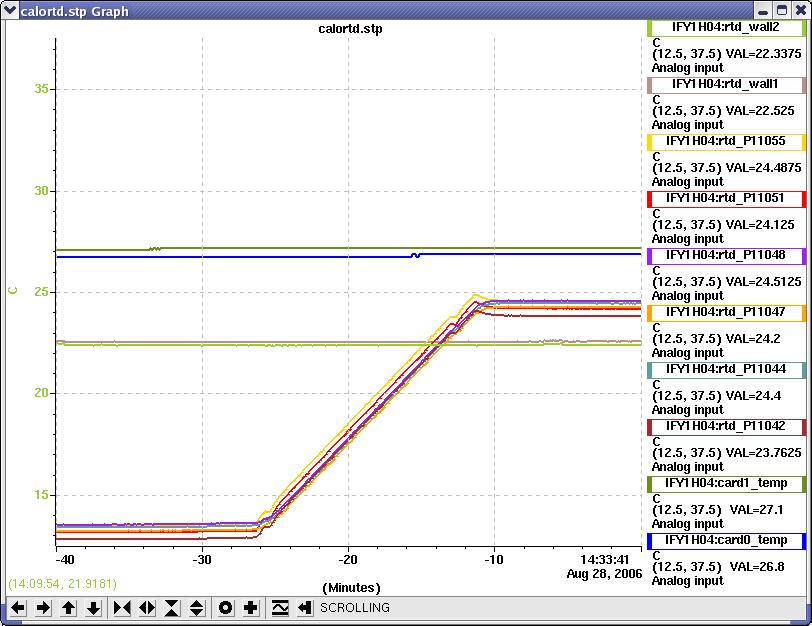Select the purple IFY1H04:rtd_P11048 legend entry
Screen dimensions: 812x626
tap(726, 255)
